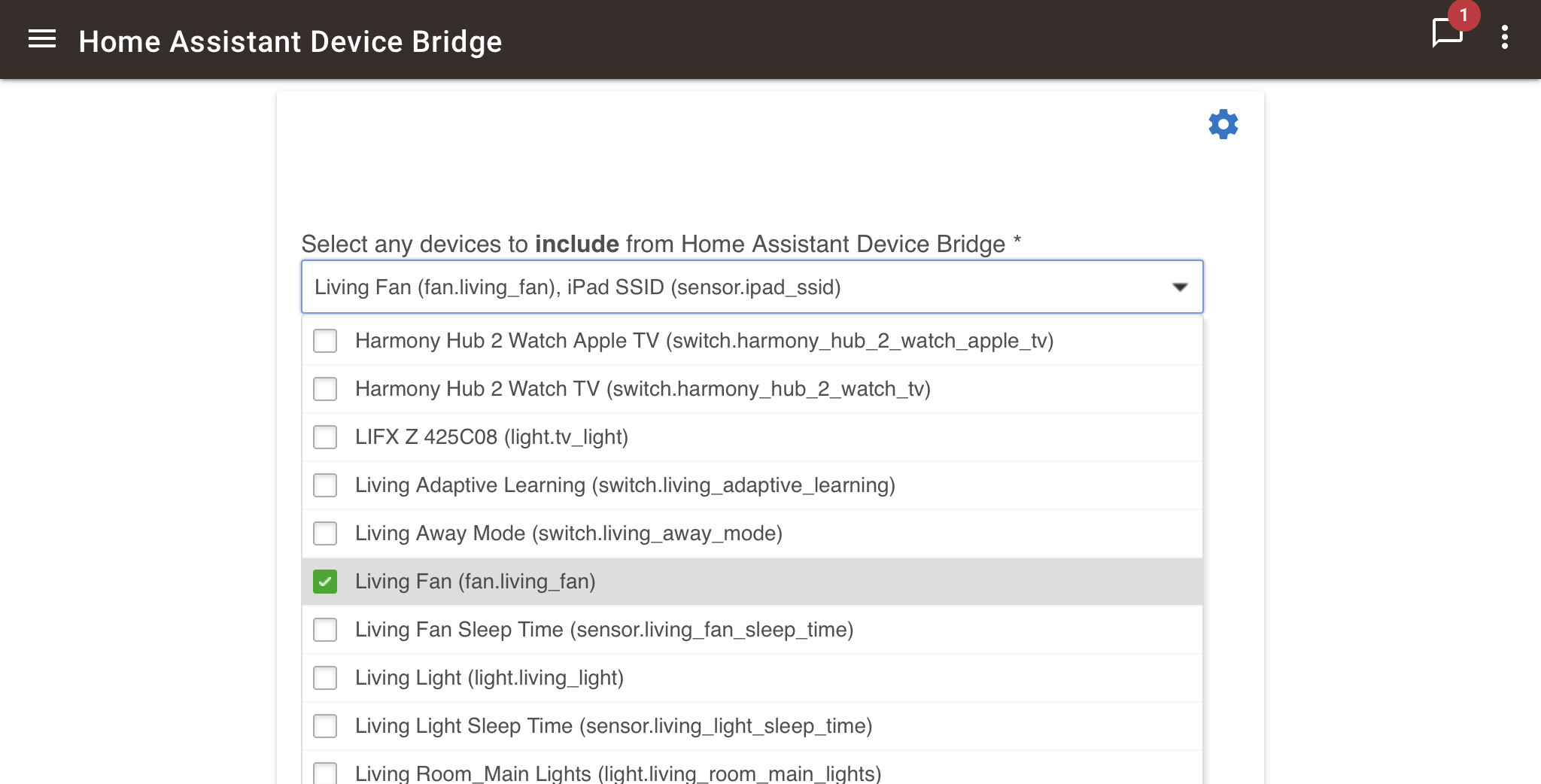Choose the Living Away Mode option text
The height and width of the screenshot is (784, 1541).
(x=568, y=533)
